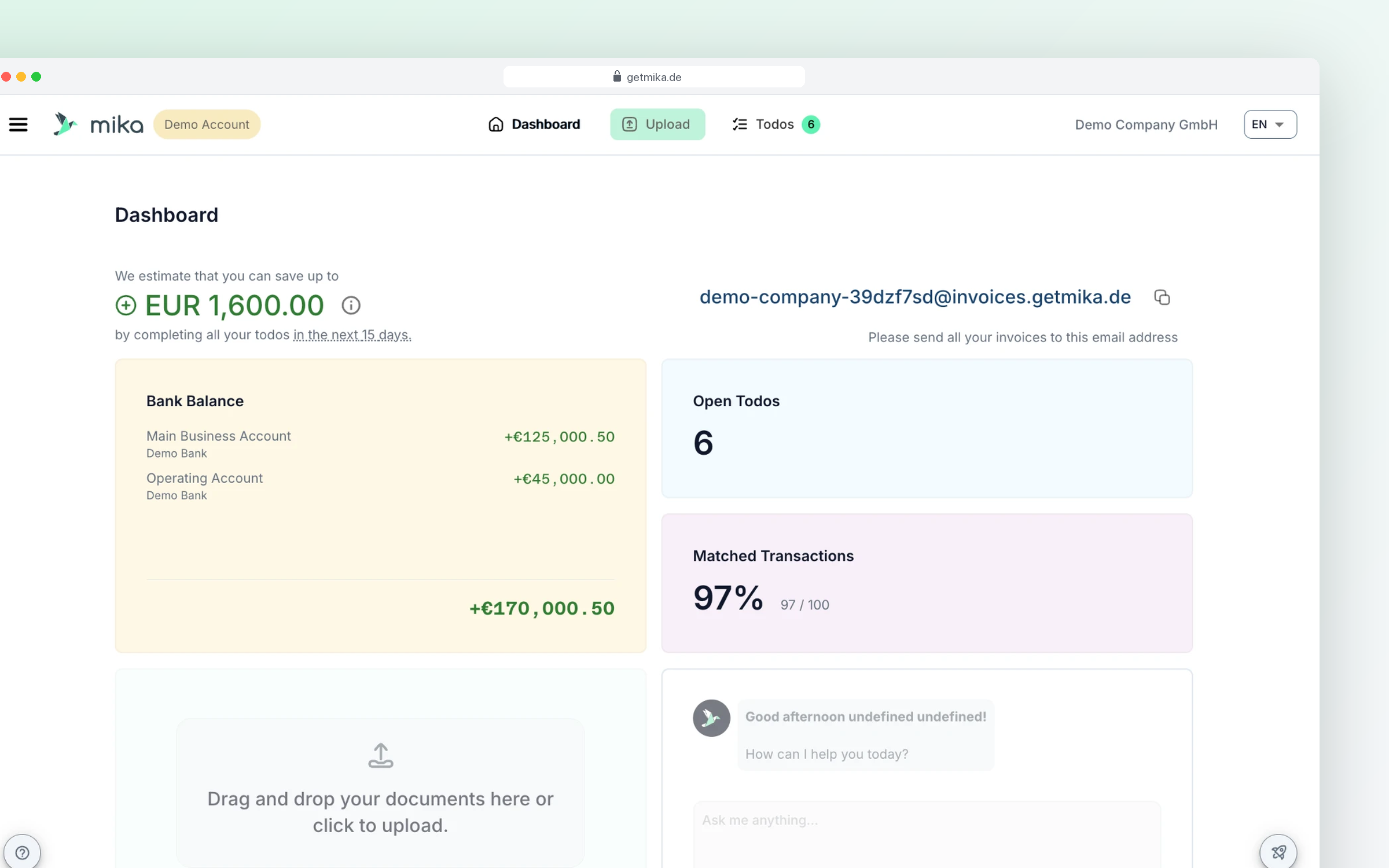This screenshot has width=1389, height=868.
Task: Click the EUR 1,600.00 savings amount
Action: [x=234, y=305]
